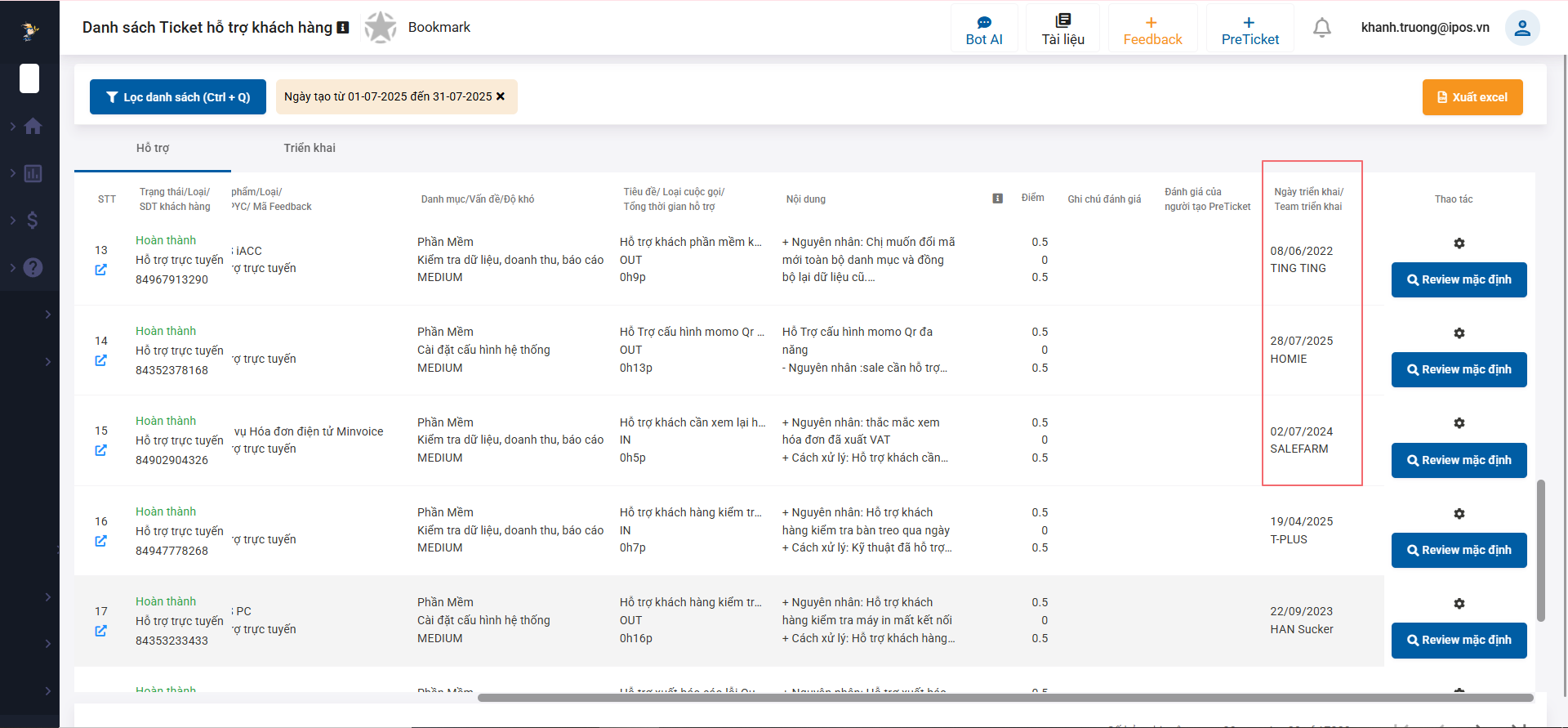Open the edit link icon for row 14
Viewport: 1568px width, 728px height.
click(x=100, y=360)
